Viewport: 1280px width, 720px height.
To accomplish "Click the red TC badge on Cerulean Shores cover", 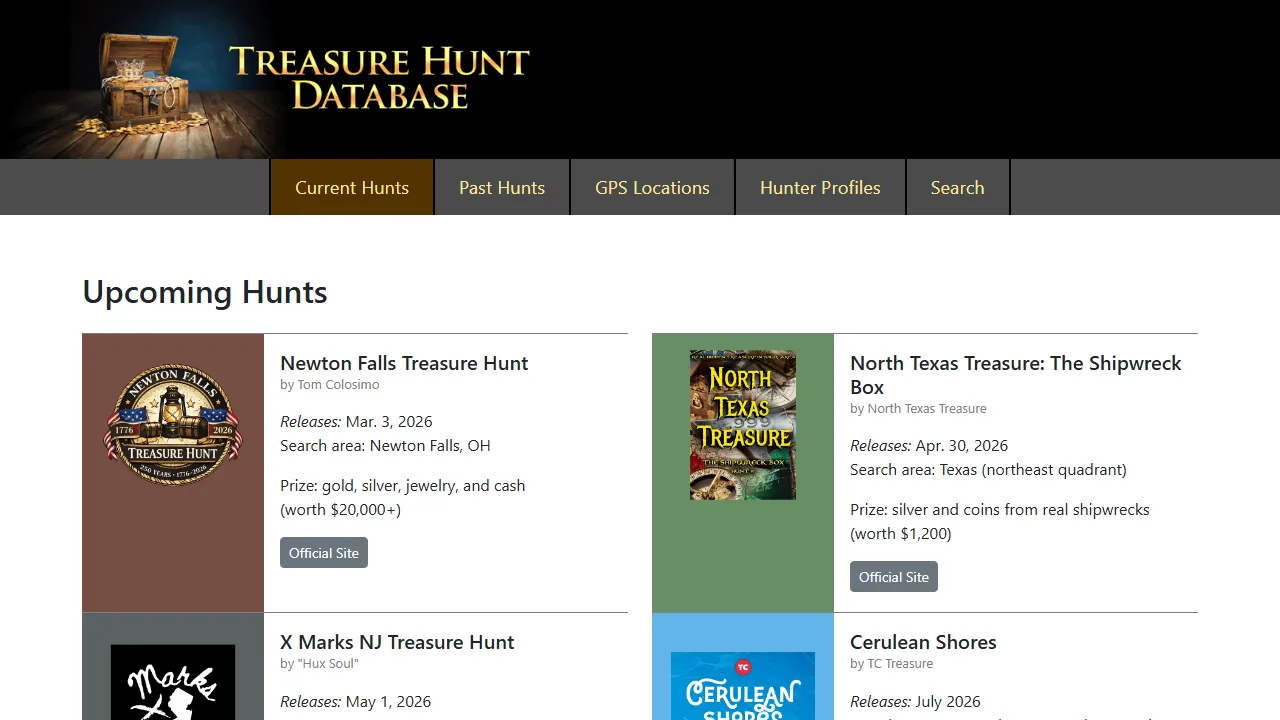I will [742, 666].
